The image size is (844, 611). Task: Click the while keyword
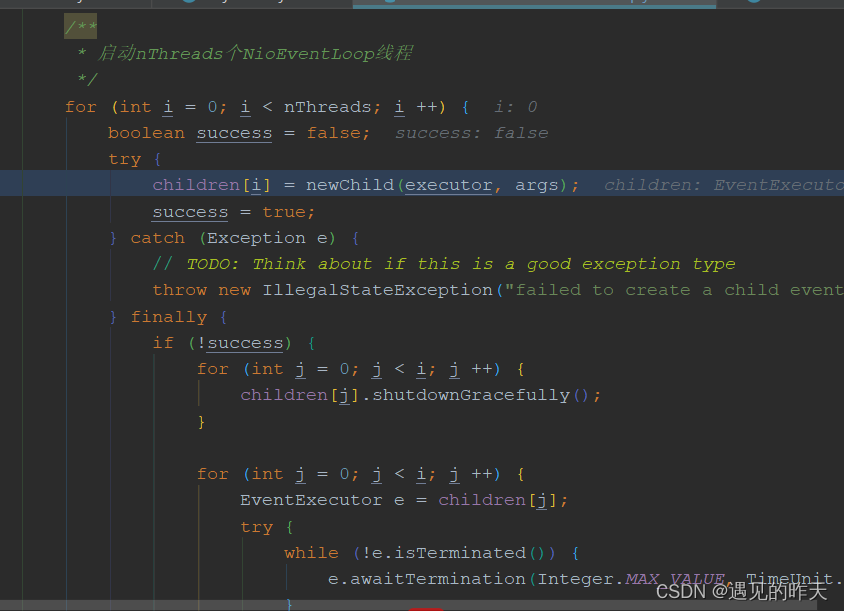(x=311, y=553)
